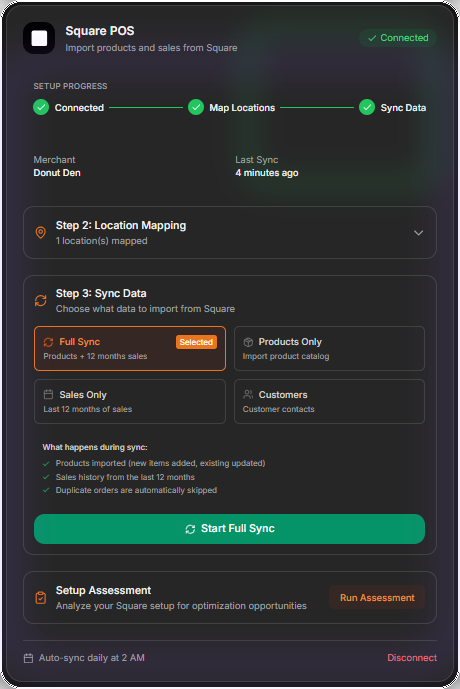Click the 'Map Locations' step label
The height and width of the screenshot is (689, 460).
coord(242,108)
